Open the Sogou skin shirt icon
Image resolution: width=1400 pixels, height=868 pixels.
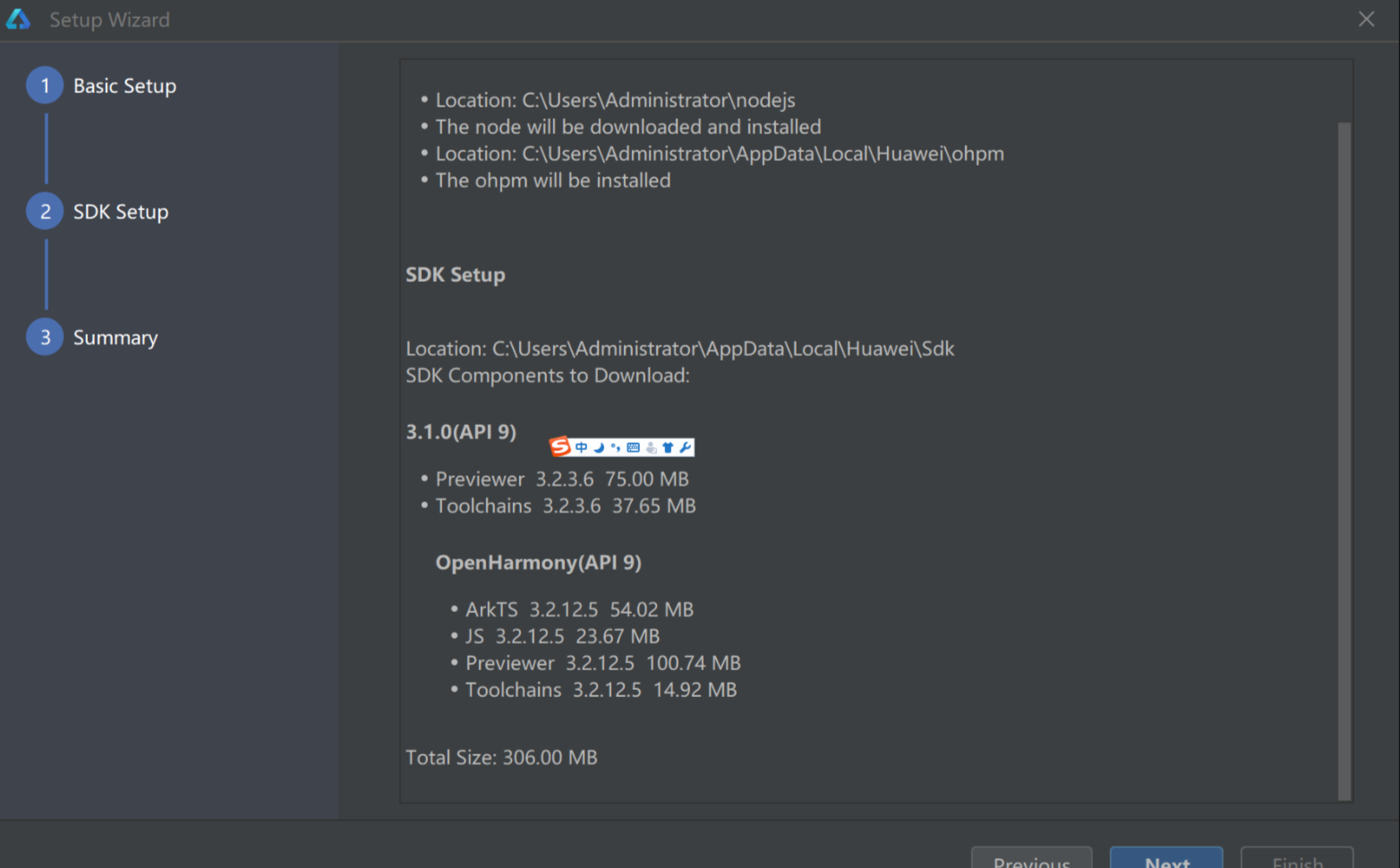tap(668, 447)
